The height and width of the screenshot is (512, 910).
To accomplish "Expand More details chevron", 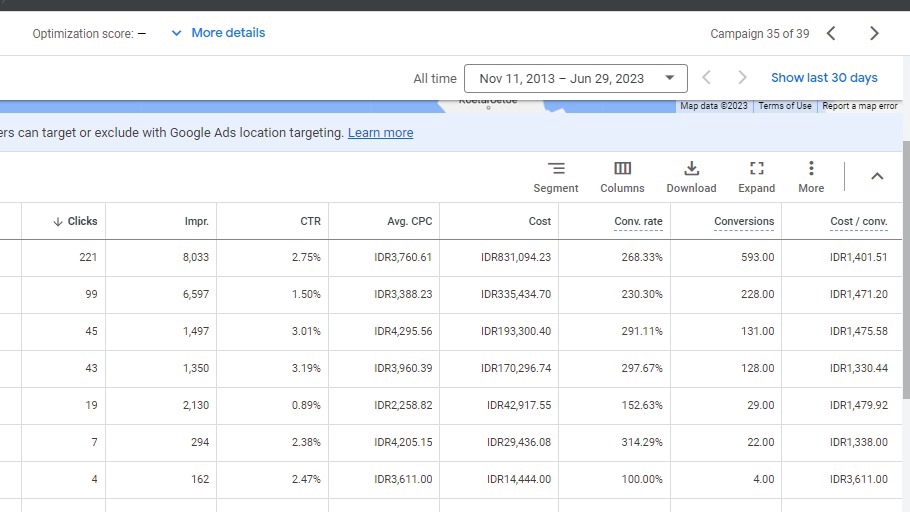I will pos(176,33).
